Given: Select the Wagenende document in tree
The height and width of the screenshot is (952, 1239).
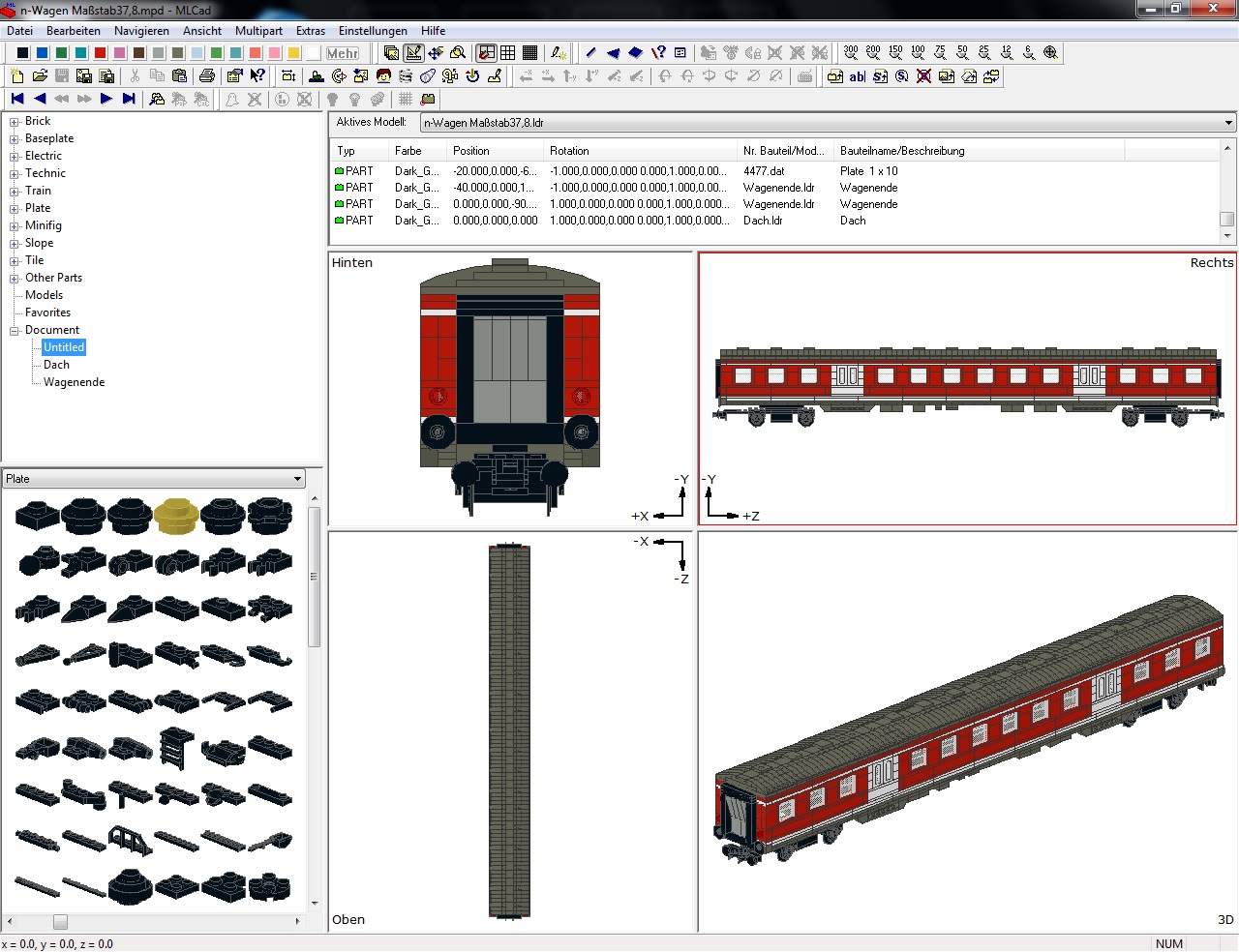Looking at the screenshot, I should point(74,382).
